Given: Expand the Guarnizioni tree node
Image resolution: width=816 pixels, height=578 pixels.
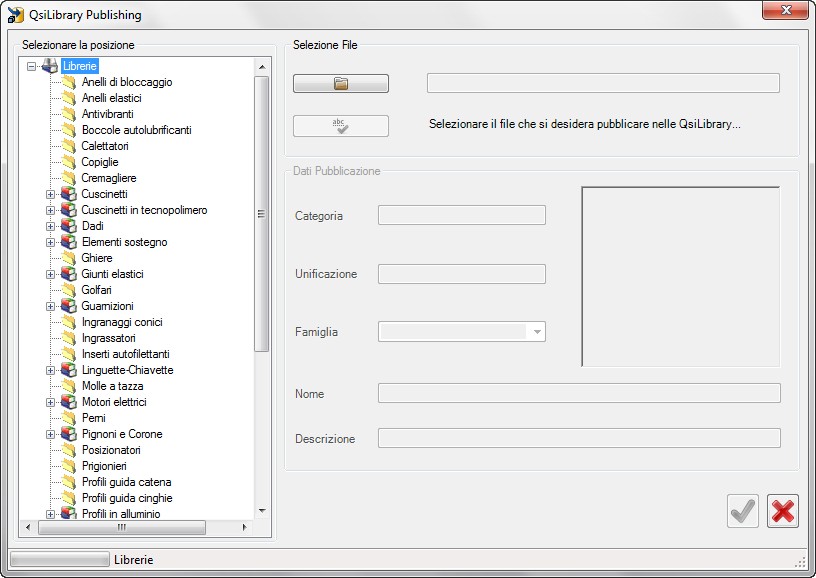Looking at the screenshot, I should (x=50, y=306).
